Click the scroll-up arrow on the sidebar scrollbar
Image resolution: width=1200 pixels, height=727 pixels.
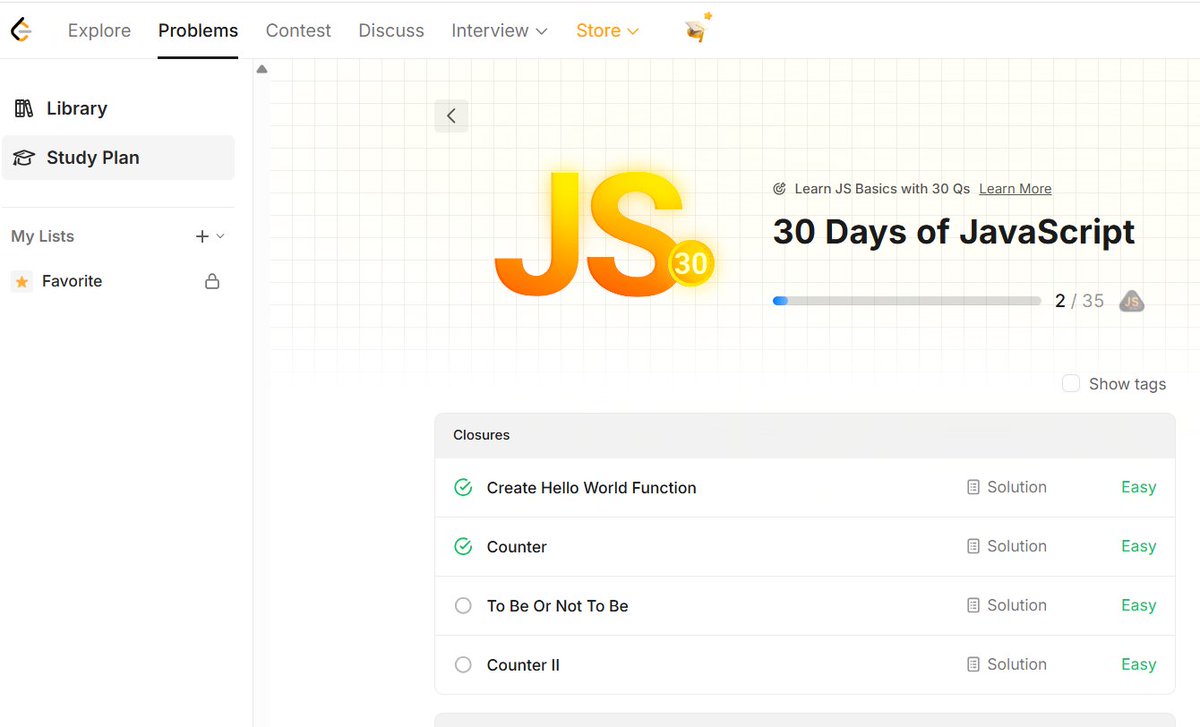[262, 69]
